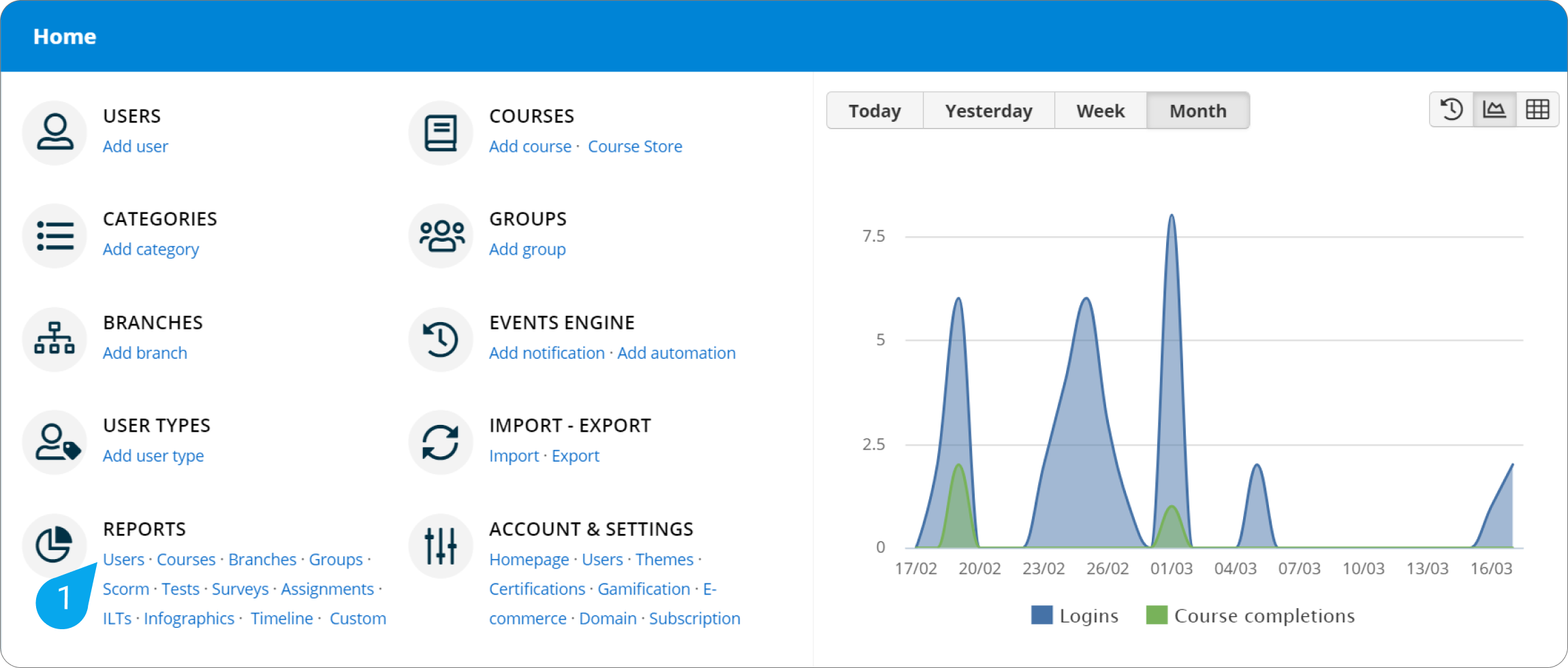
Task: Open the Tests report link
Action: click(181, 588)
